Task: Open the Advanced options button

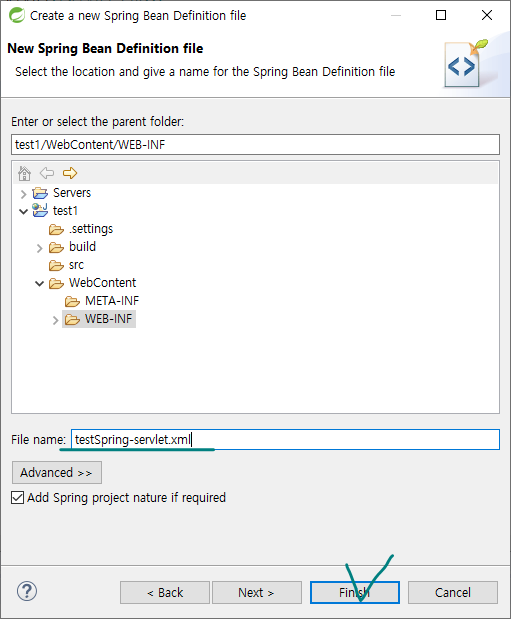Action: 57,473
